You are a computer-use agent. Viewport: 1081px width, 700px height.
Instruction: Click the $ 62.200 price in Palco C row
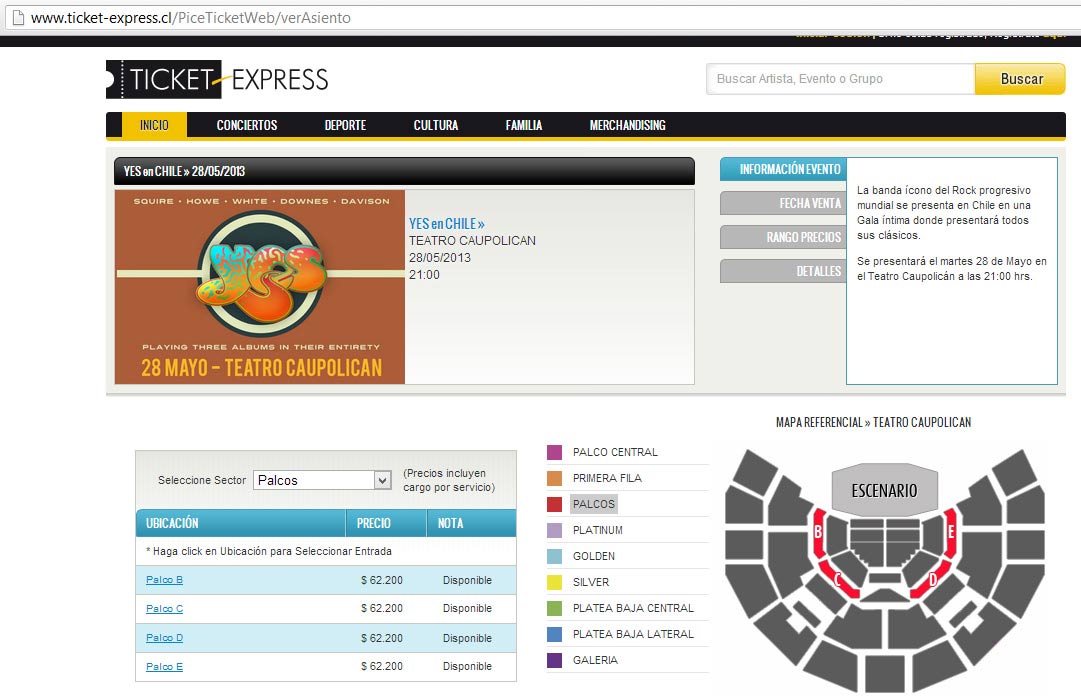pos(382,608)
